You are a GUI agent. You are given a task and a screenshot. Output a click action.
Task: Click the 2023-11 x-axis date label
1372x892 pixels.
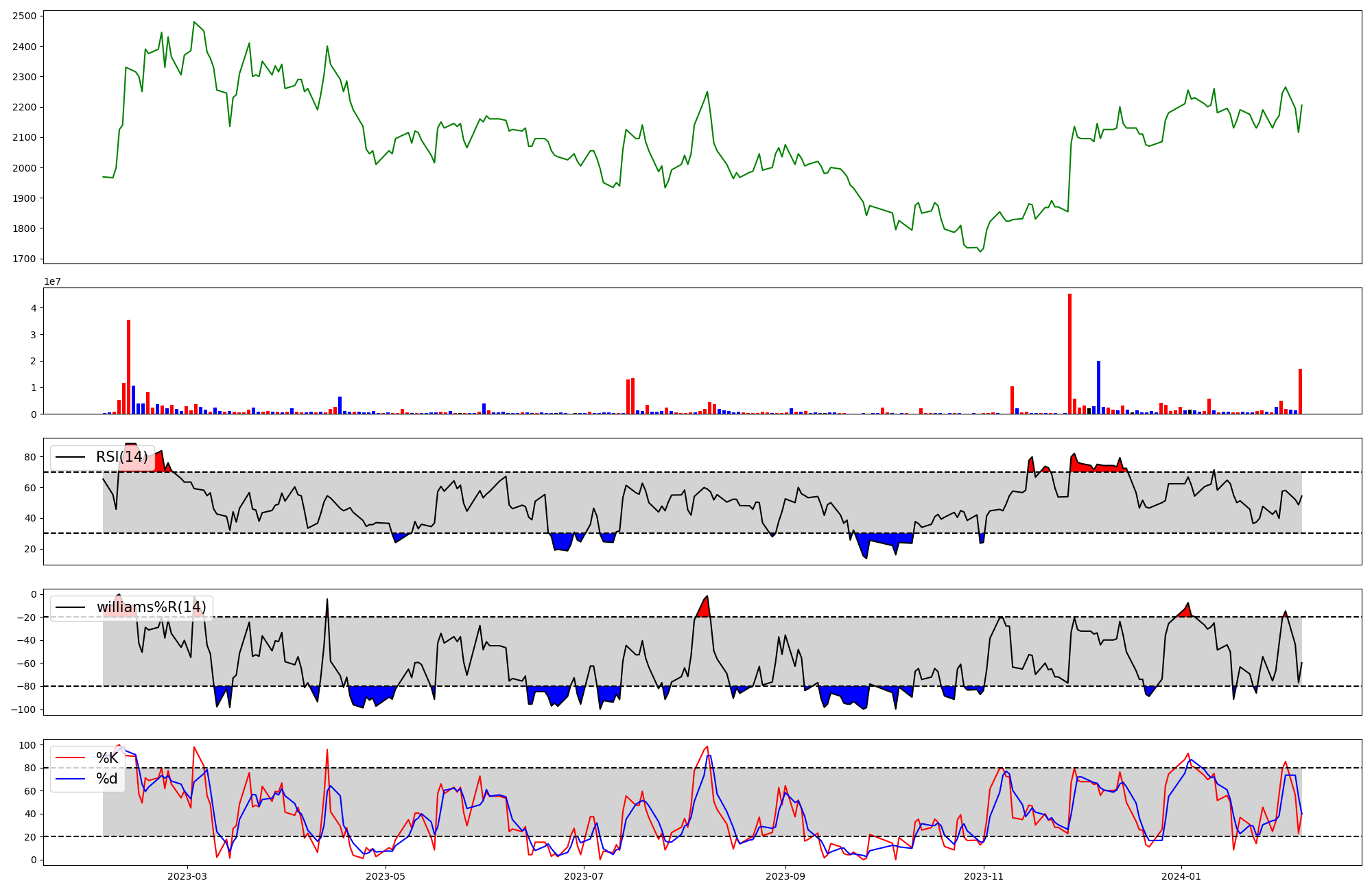click(984, 876)
